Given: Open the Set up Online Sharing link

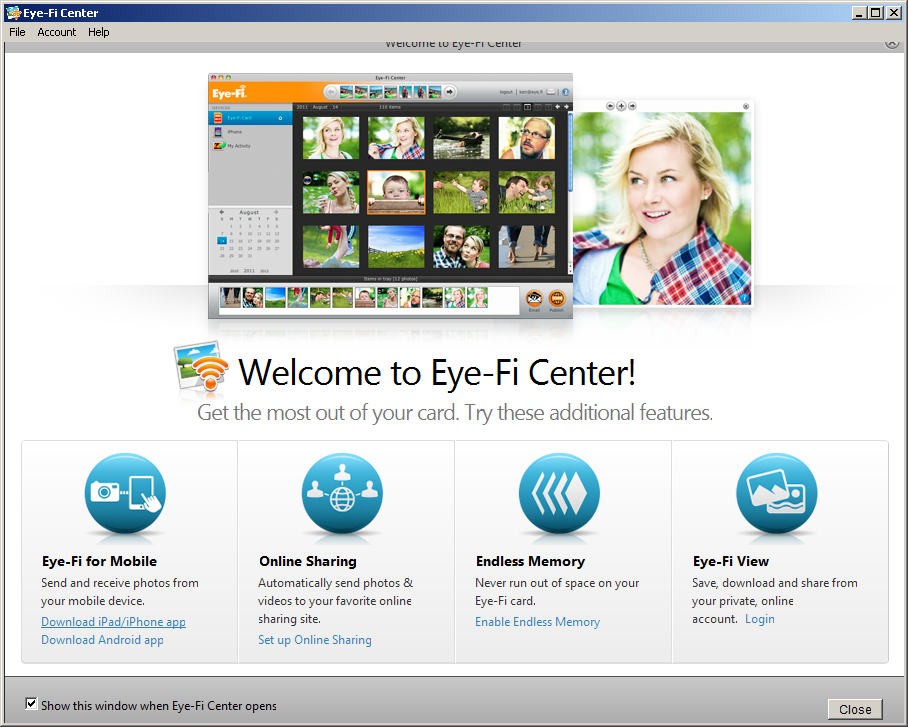Looking at the screenshot, I should pos(314,640).
